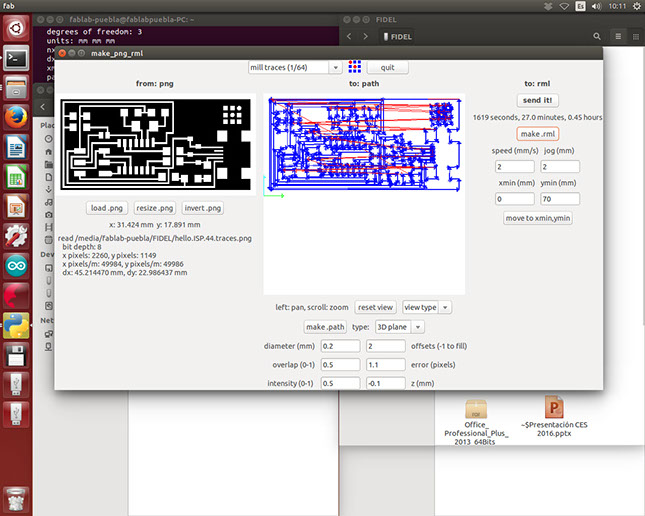Open the floppy disk drive icon in dock
Viewport: 645px width, 516px height.
tap(16, 355)
